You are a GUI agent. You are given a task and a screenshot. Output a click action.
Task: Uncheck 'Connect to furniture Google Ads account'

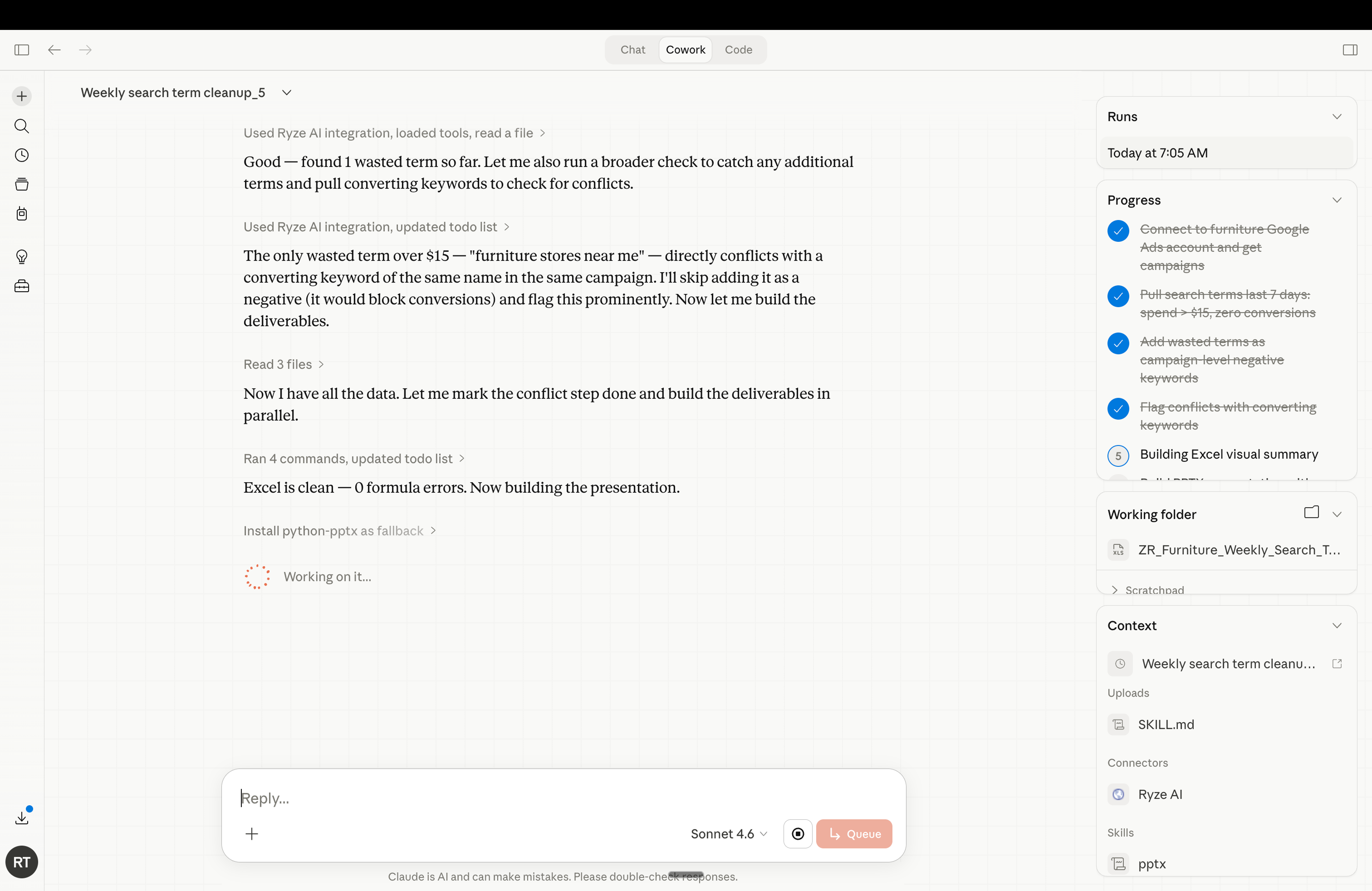(x=1118, y=230)
